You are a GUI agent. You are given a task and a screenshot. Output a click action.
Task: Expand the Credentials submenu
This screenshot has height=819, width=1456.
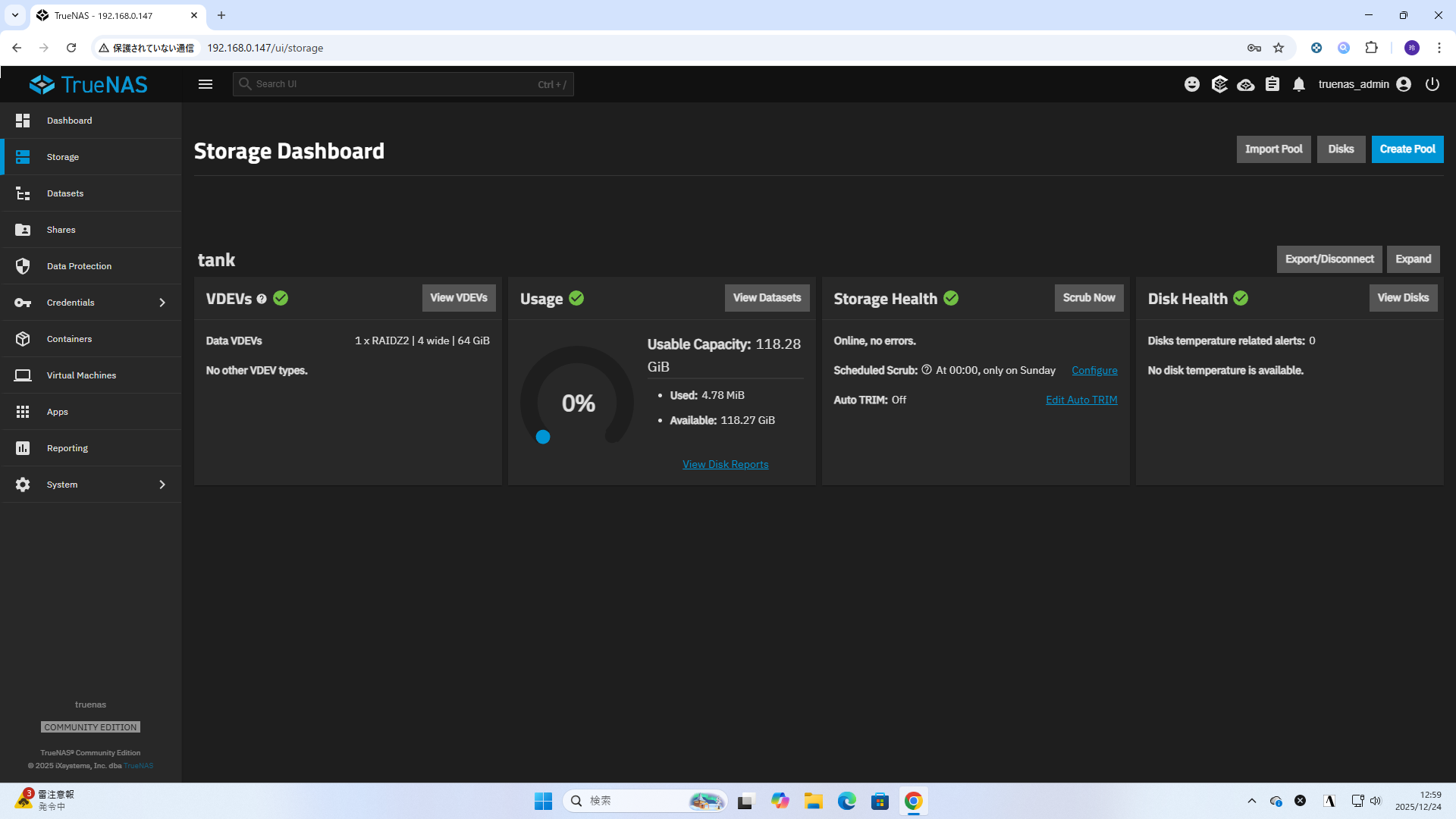pos(162,303)
